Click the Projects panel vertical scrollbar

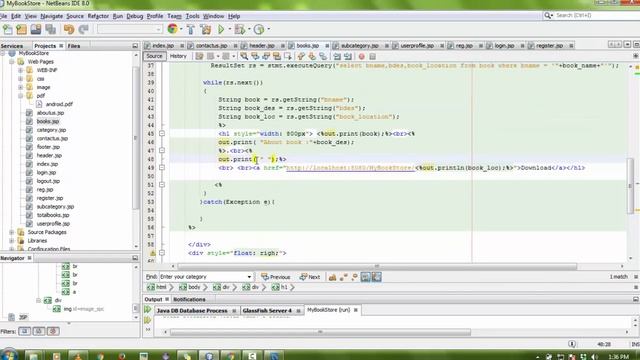(x=136, y=139)
